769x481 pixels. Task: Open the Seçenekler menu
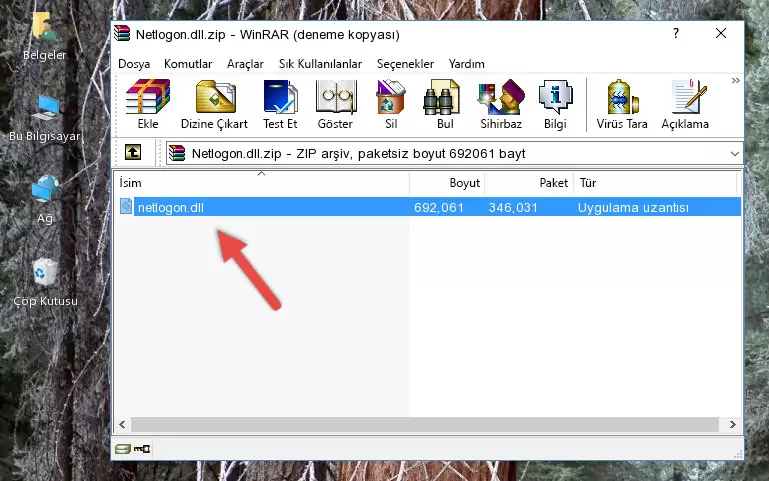pyautogui.click(x=405, y=64)
